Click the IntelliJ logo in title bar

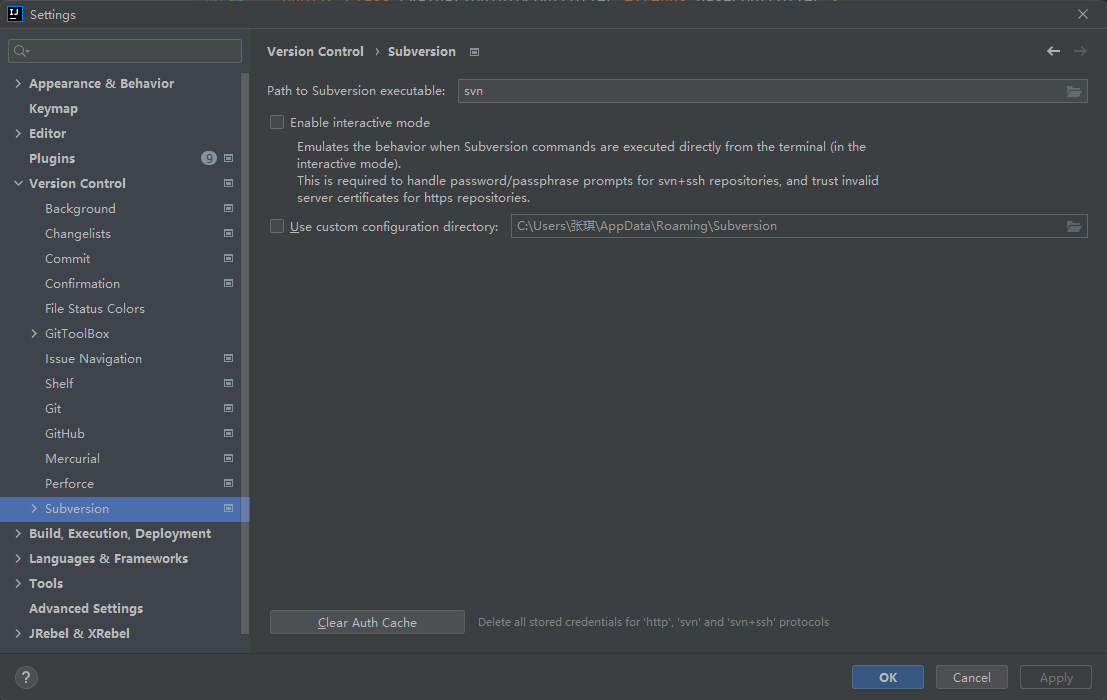15,14
